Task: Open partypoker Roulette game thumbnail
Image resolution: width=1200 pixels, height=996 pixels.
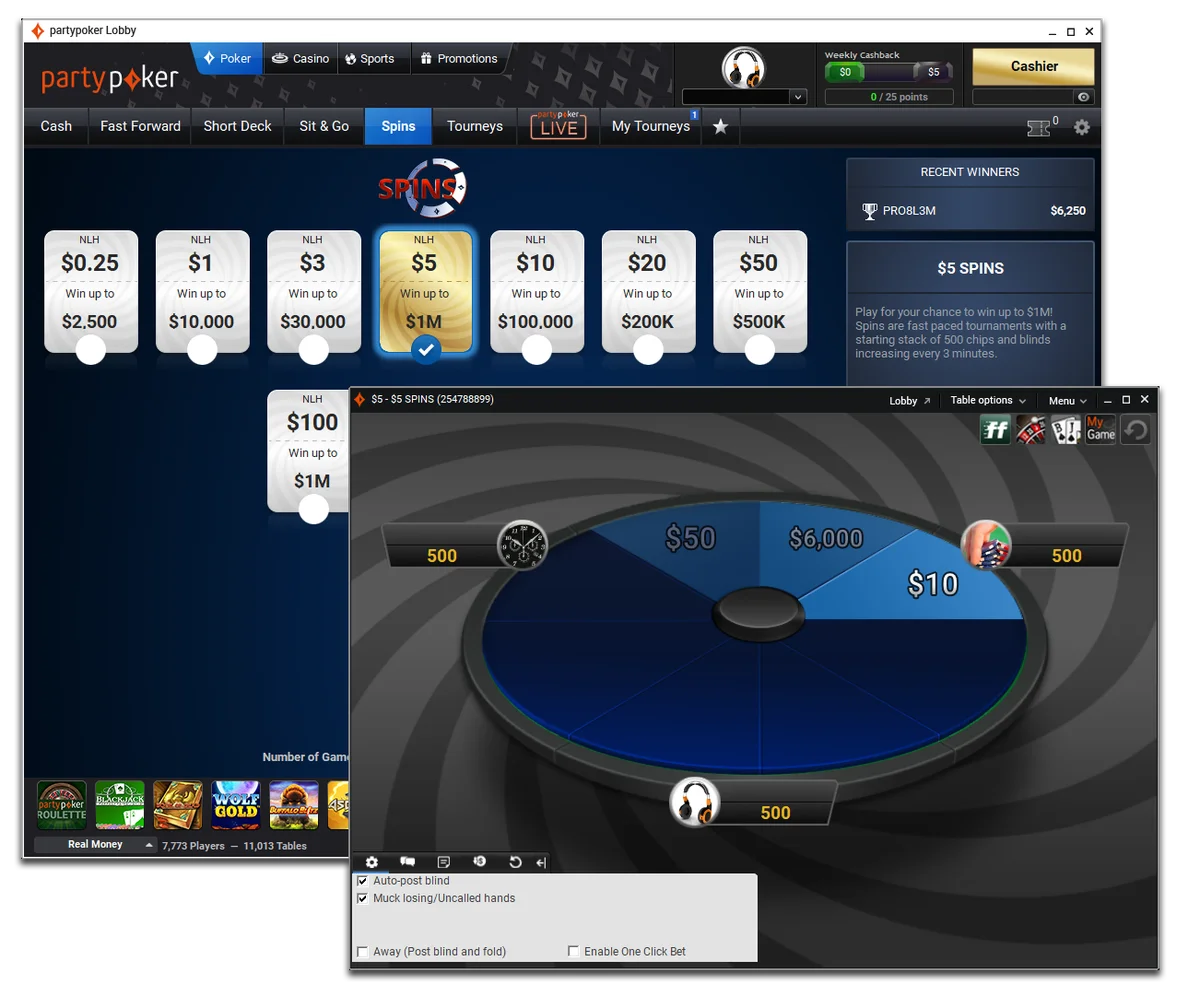Action: (62, 806)
